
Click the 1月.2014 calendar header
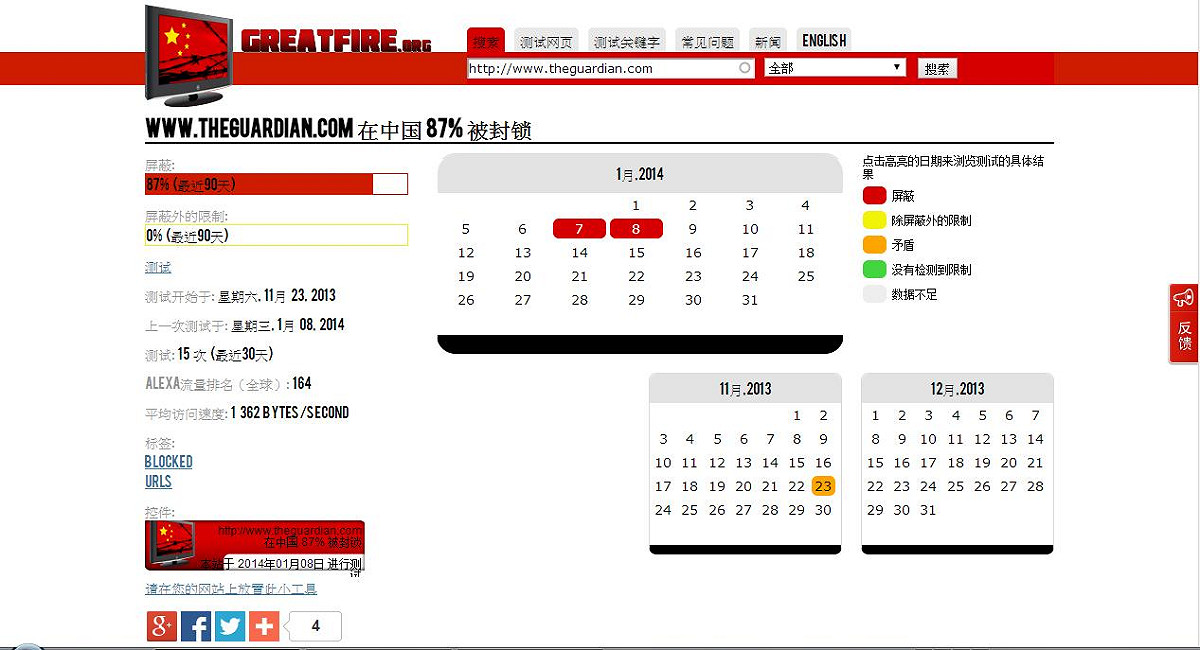(x=640, y=174)
